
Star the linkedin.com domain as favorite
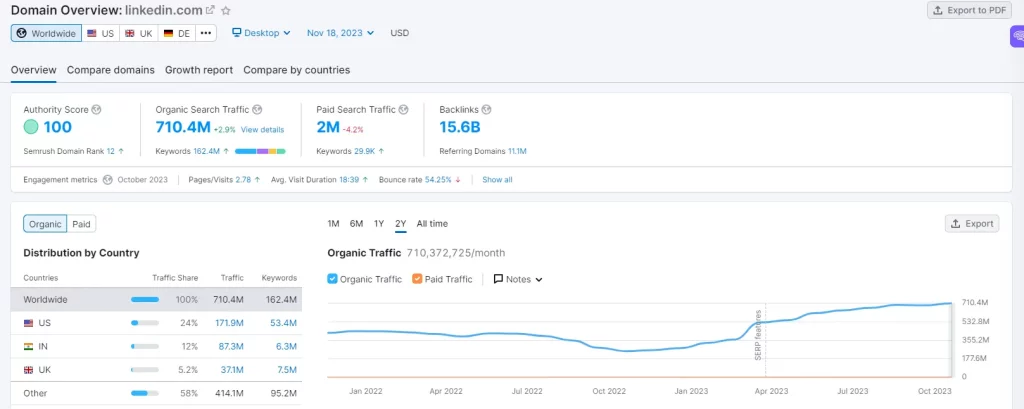click(x=226, y=10)
